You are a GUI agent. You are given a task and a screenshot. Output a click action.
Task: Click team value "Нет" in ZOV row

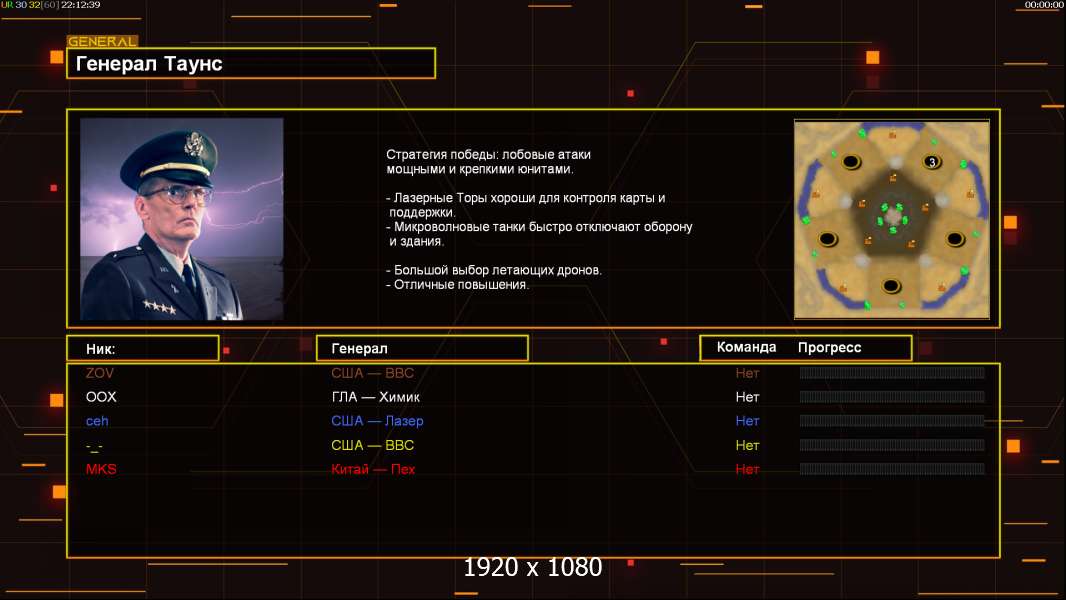[747, 373]
